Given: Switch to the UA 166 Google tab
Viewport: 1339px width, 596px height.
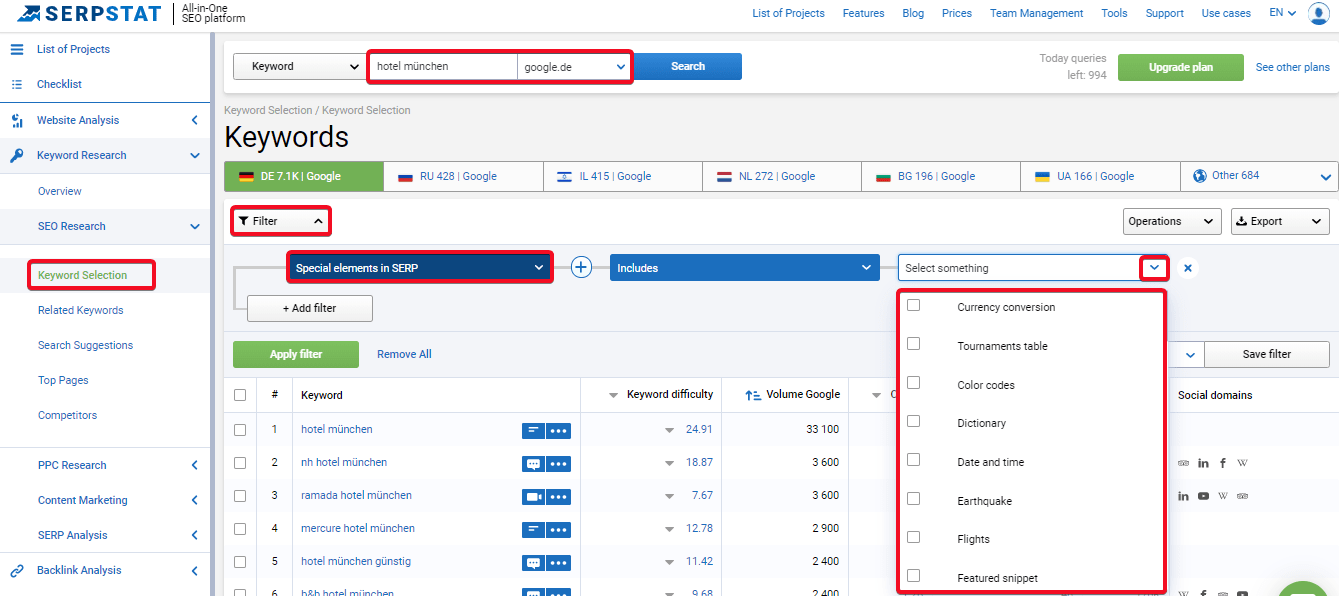Looking at the screenshot, I should coord(1100,176).
